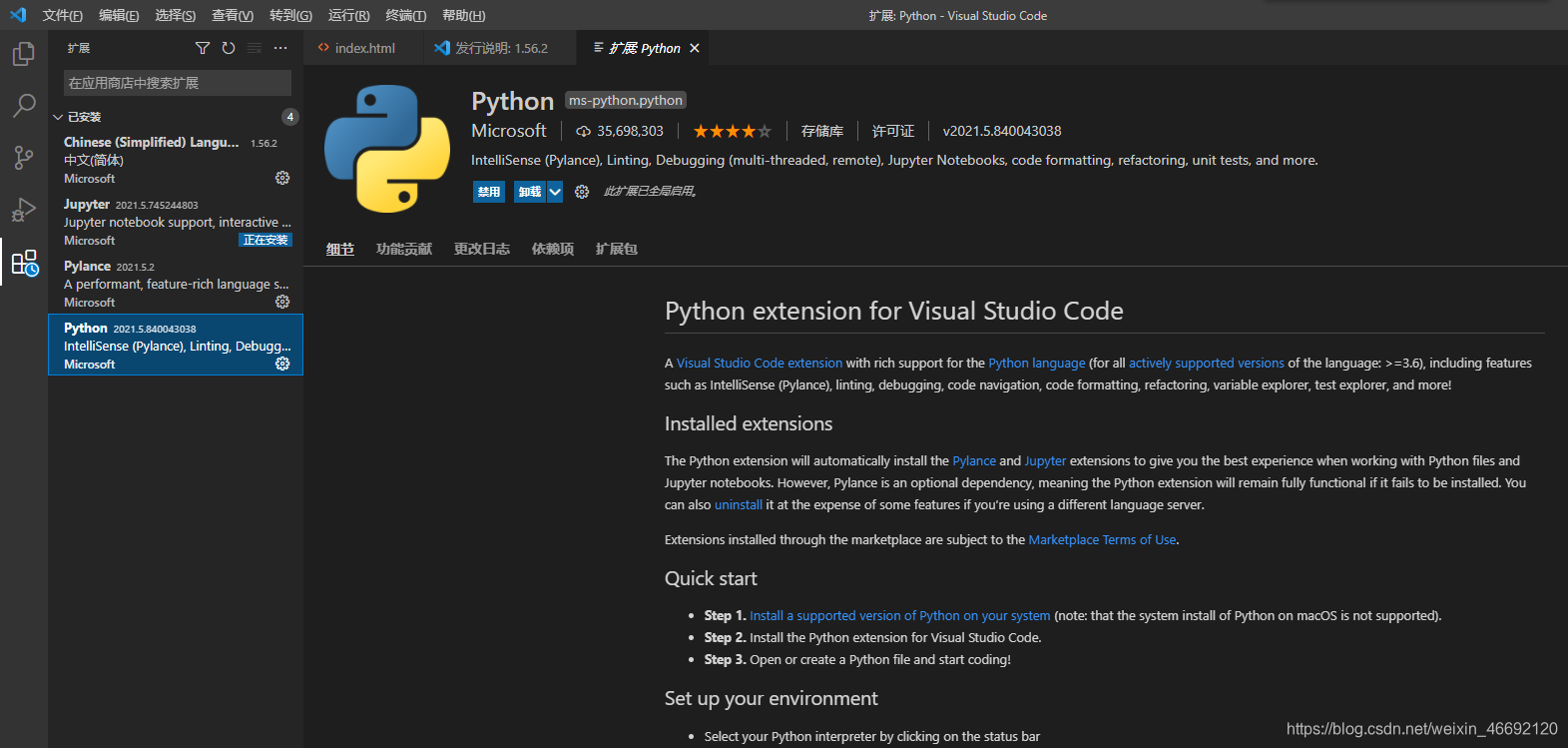Open gear menu for Chinese (Simplified) Language pack

(x=282, y=178)
